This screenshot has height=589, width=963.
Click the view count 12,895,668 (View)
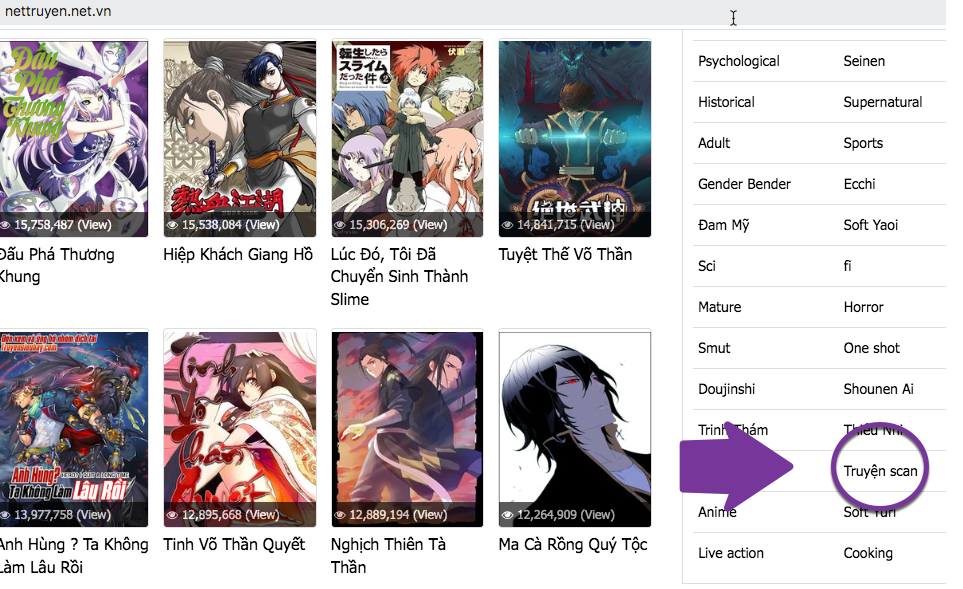click(x=230, y=515)
